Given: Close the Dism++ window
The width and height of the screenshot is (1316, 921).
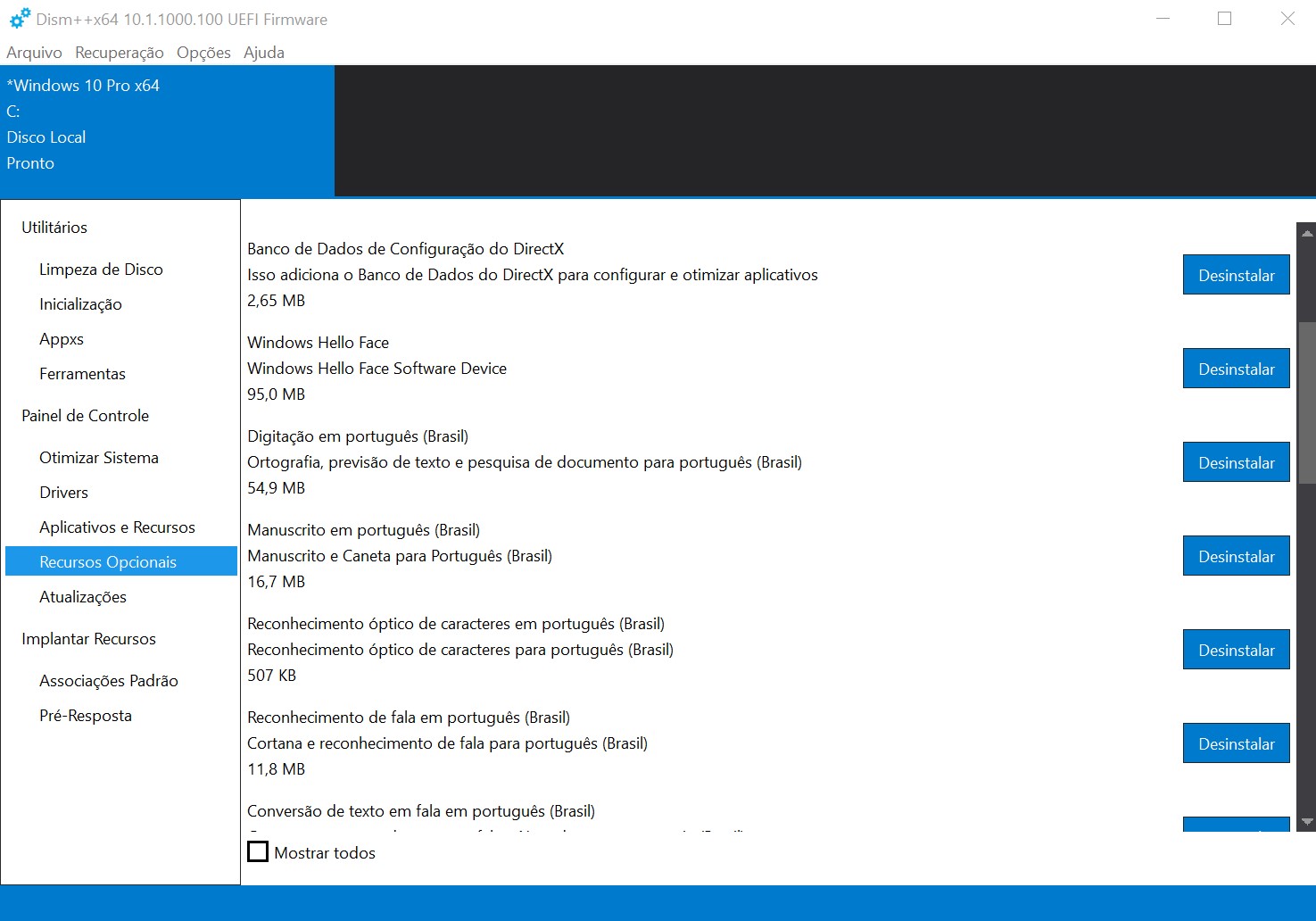Looking at the screenshot, I should point(1287,19).
